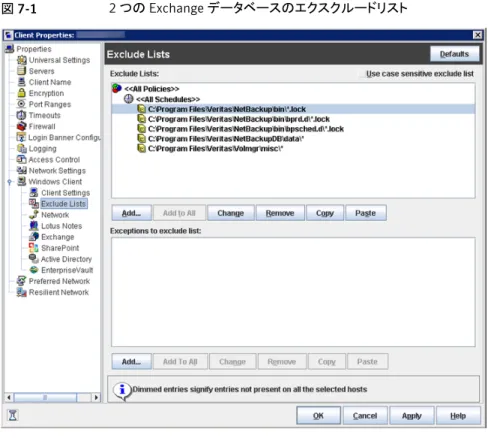Click the Universal Settings icon
Screen dimensions: 488x438
(22, 60)
